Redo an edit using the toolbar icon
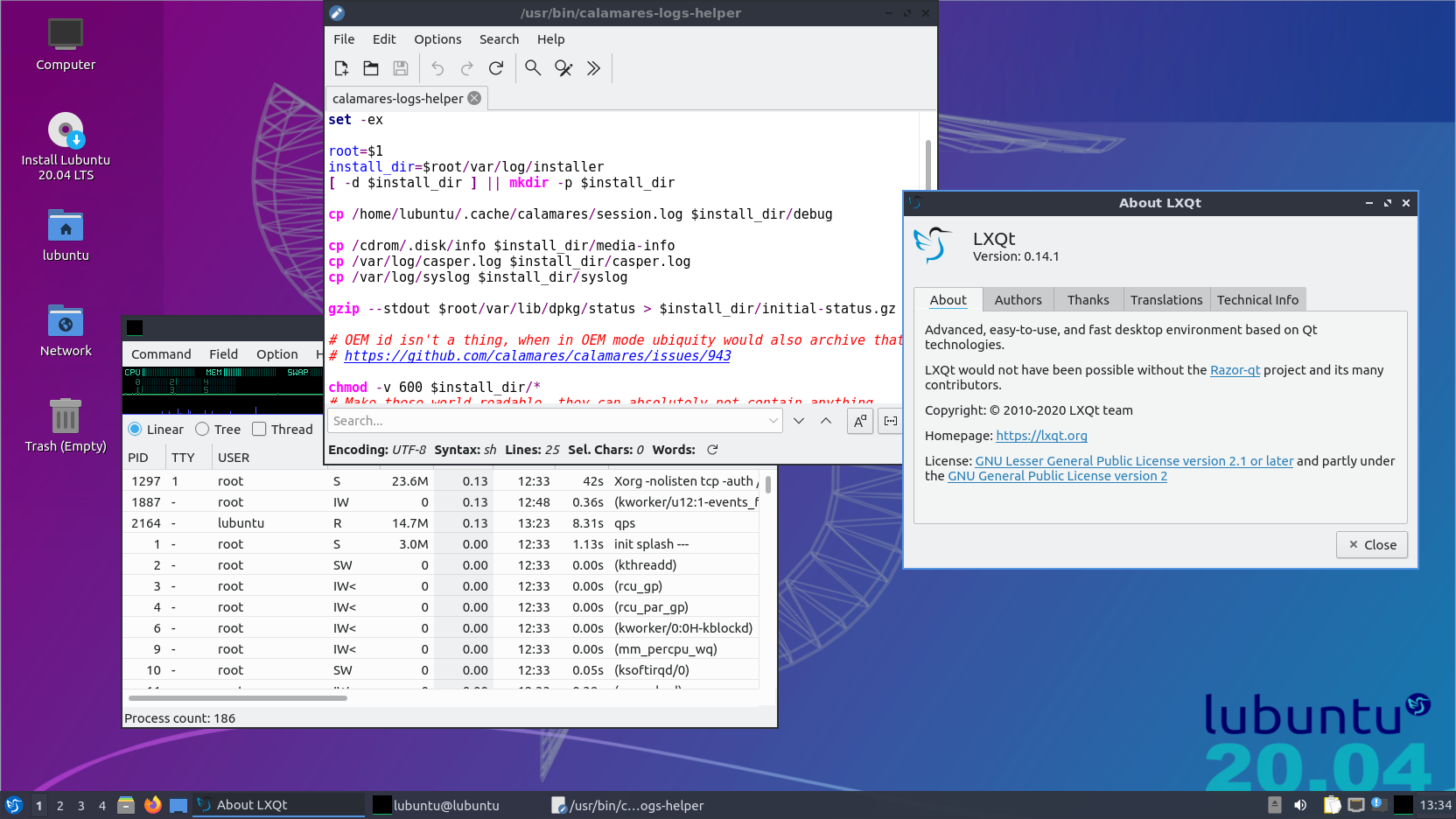 coord(465,67)
